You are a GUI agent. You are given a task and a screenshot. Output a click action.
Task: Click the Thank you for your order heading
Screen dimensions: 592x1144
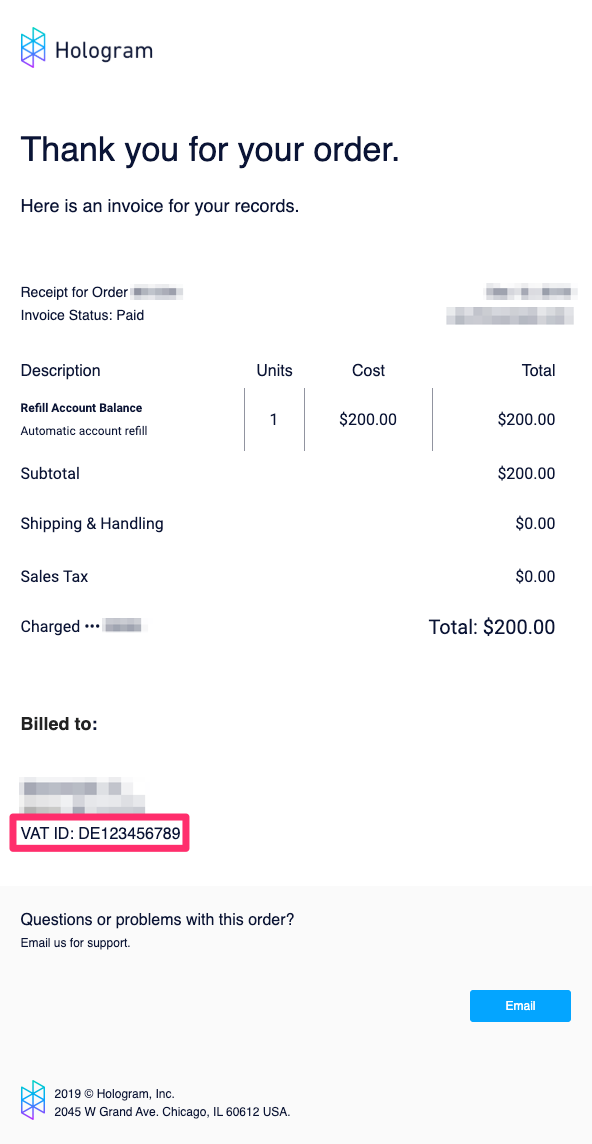pos(209,148)
